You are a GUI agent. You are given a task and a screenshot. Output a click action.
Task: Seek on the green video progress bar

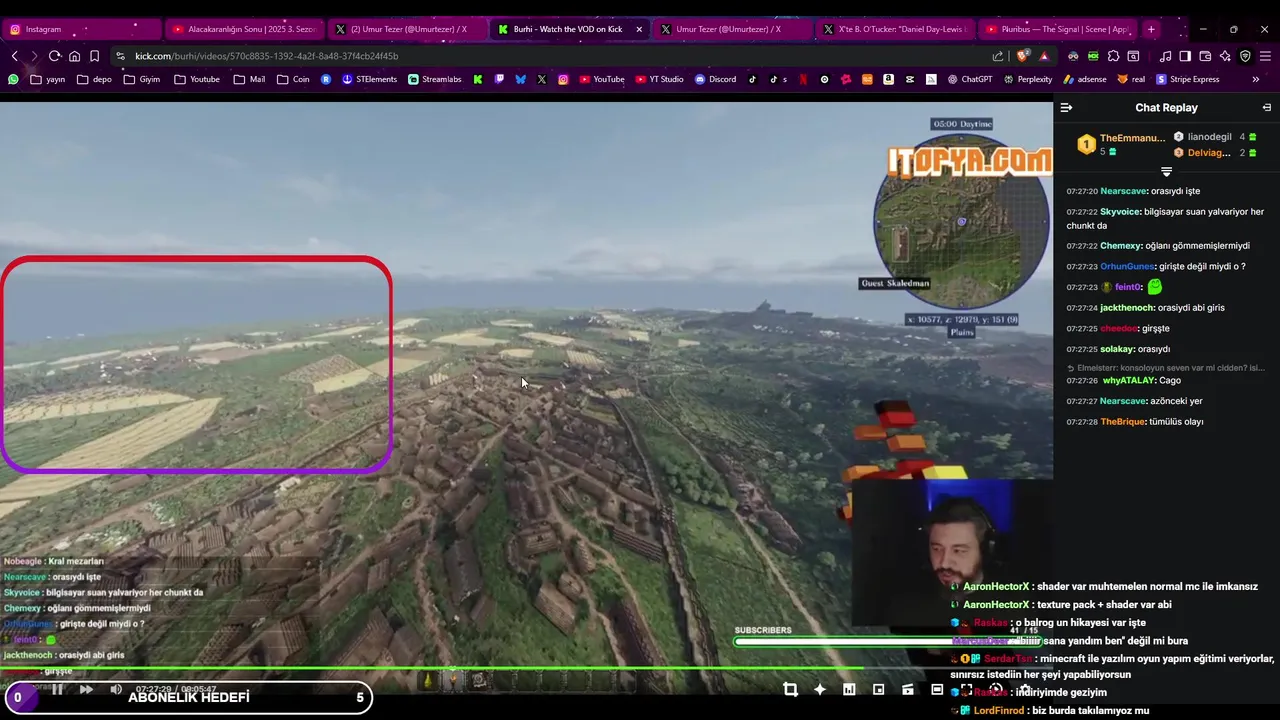click(526, 668)
